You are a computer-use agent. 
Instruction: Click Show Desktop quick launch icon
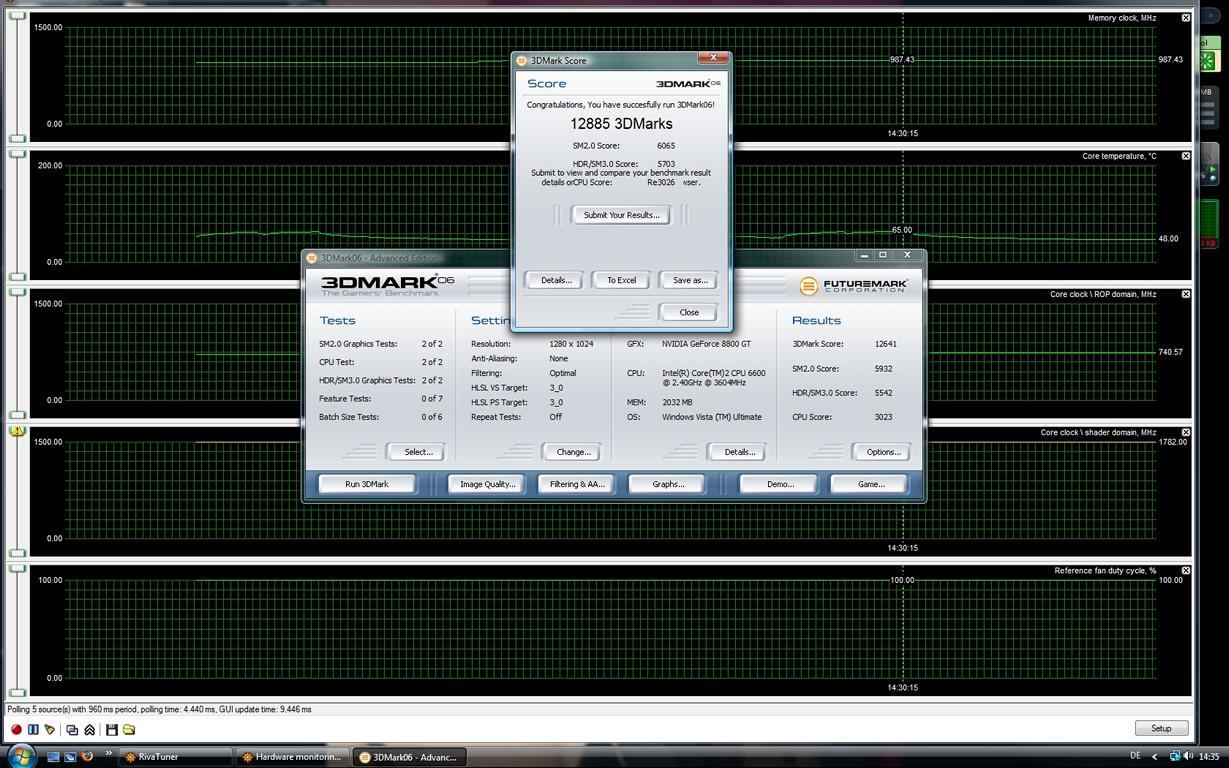[53, 757]
